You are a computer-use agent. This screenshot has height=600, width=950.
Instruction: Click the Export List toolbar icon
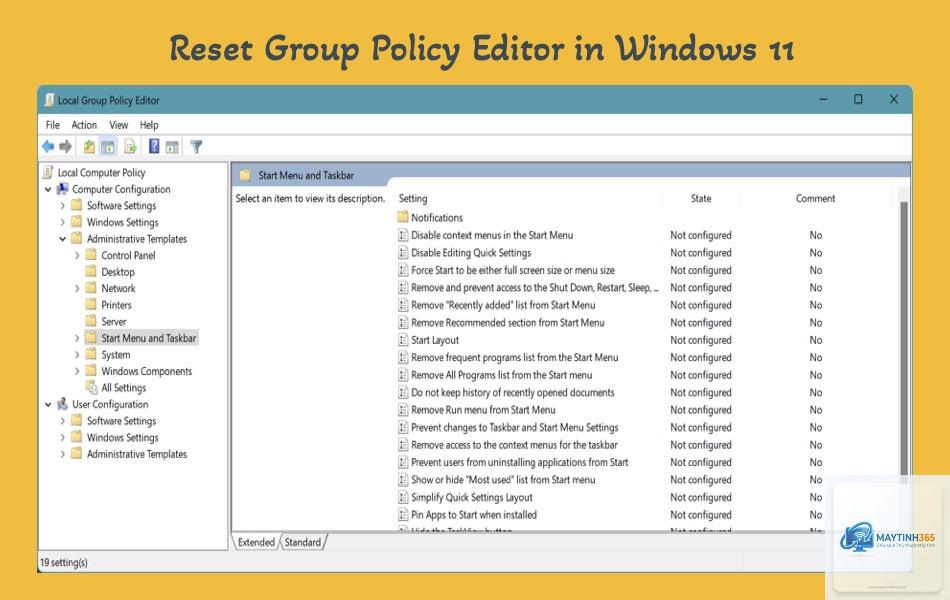pos(130,147)
